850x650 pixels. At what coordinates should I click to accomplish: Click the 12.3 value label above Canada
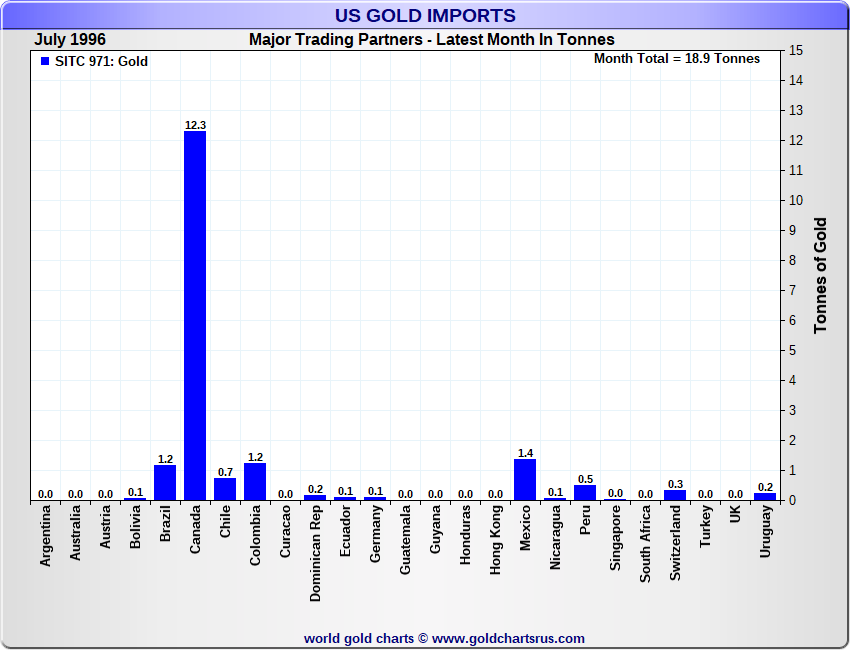[x=195, y=125]
